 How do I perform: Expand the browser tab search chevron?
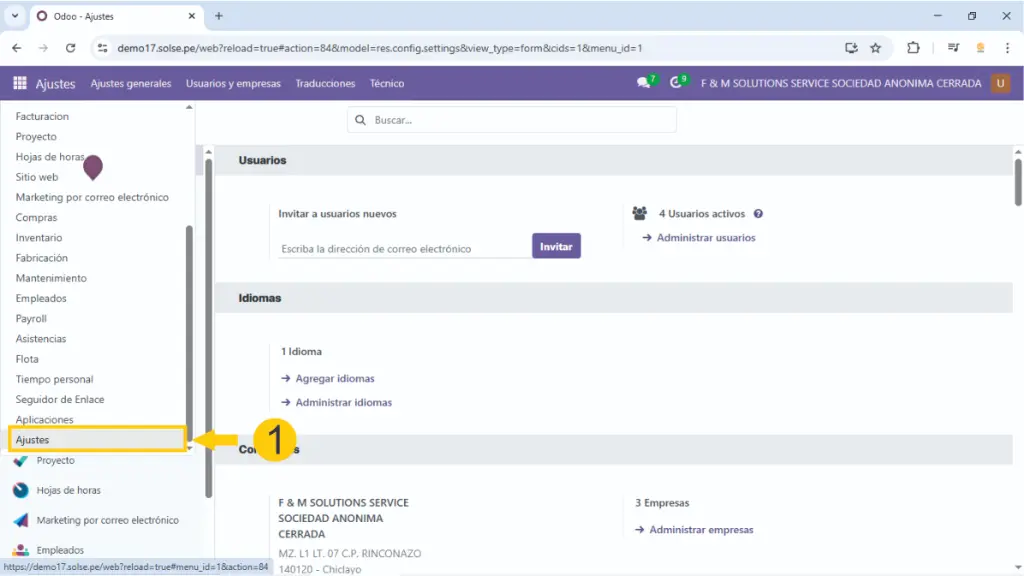(15, 16)
